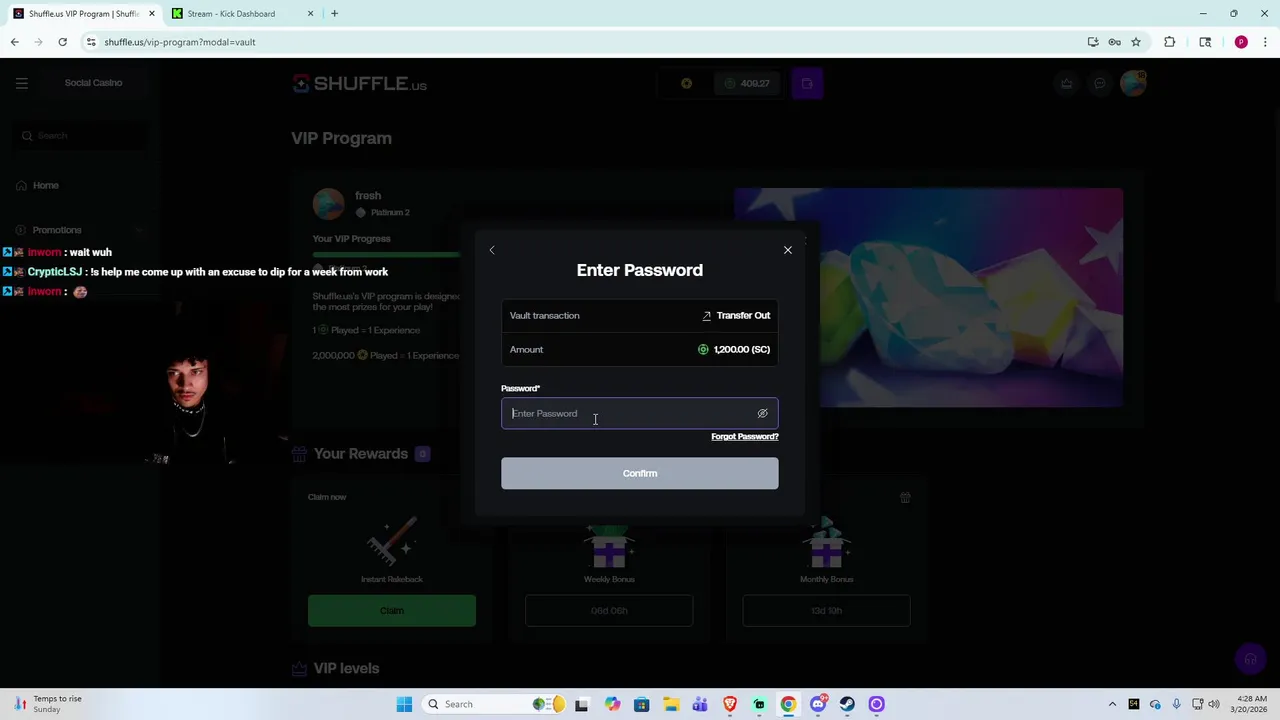This screenshot has width=1280, height=720.
Task: Launch Brave browser from the taskbar
Action: pos(730,704)
